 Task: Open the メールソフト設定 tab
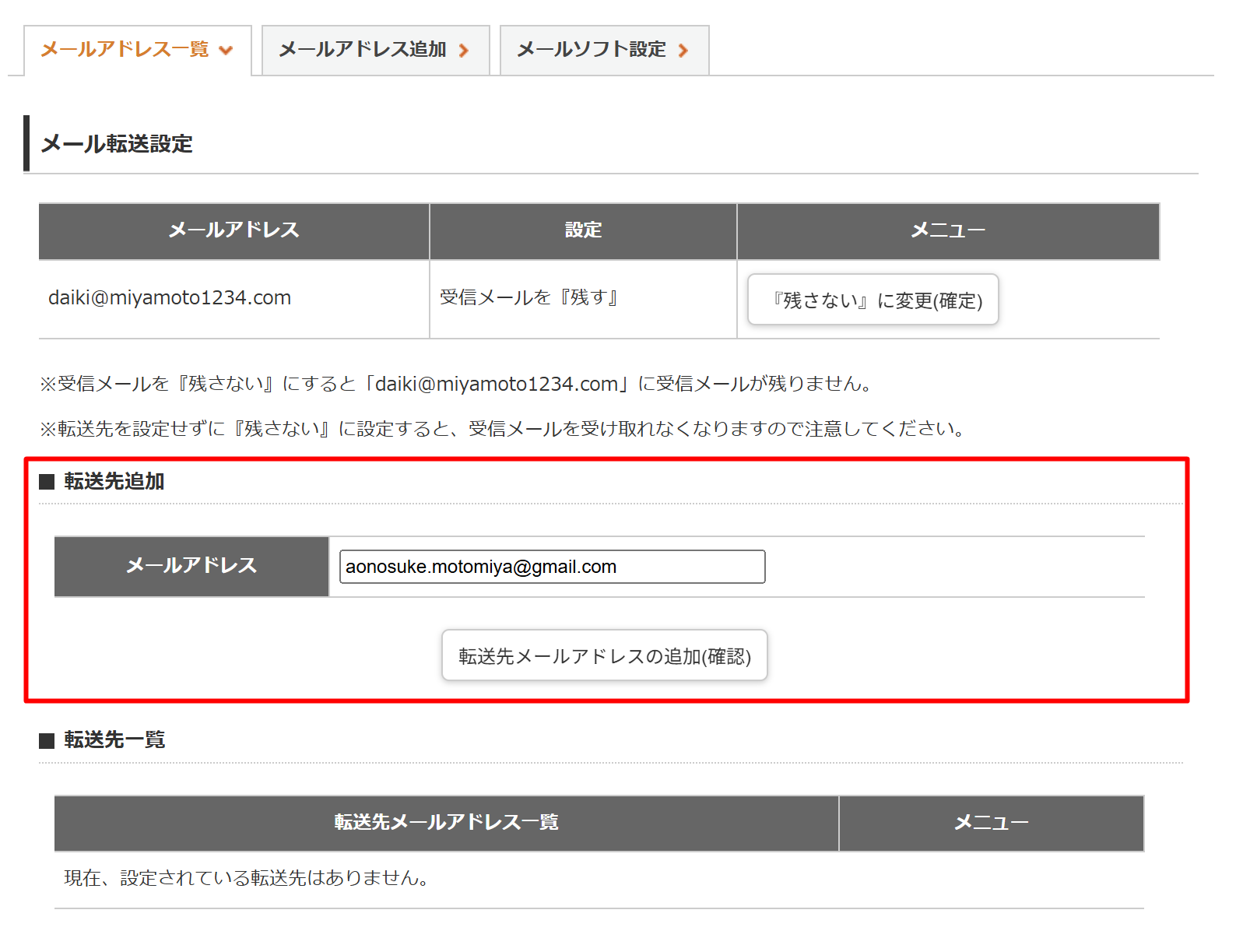592,50
